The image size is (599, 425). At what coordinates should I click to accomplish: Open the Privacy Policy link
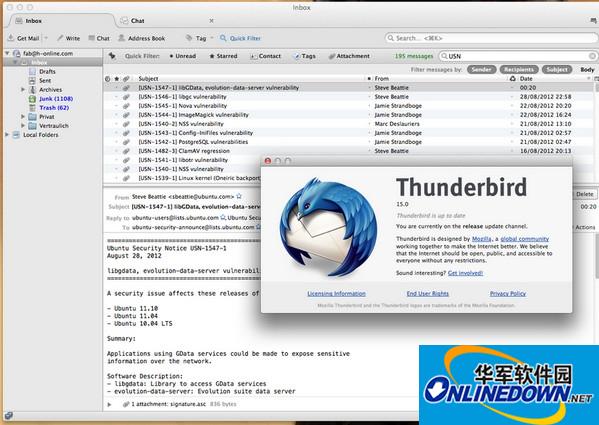pos(508,294)
